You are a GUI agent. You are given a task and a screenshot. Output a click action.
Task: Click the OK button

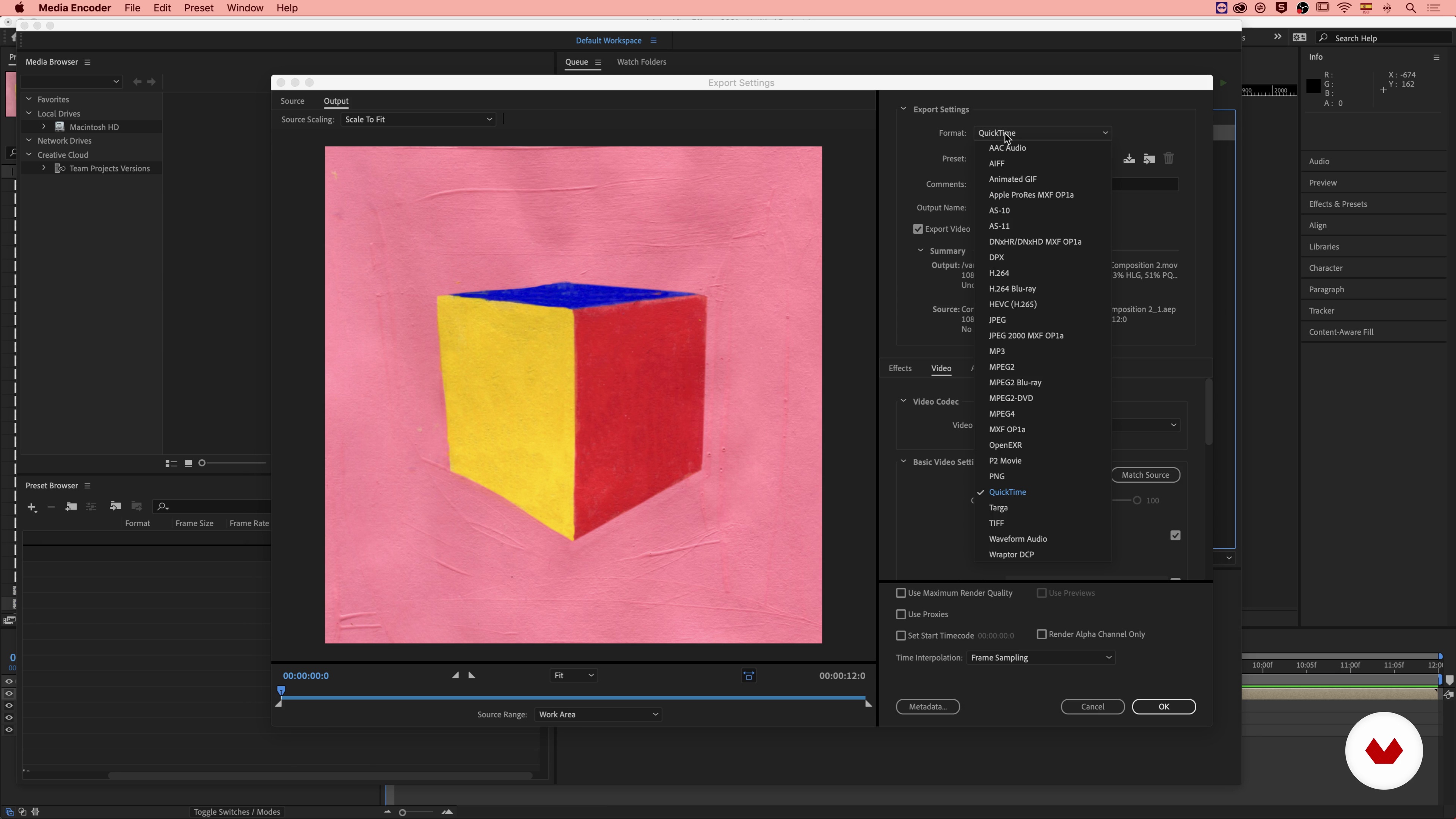1164,707
